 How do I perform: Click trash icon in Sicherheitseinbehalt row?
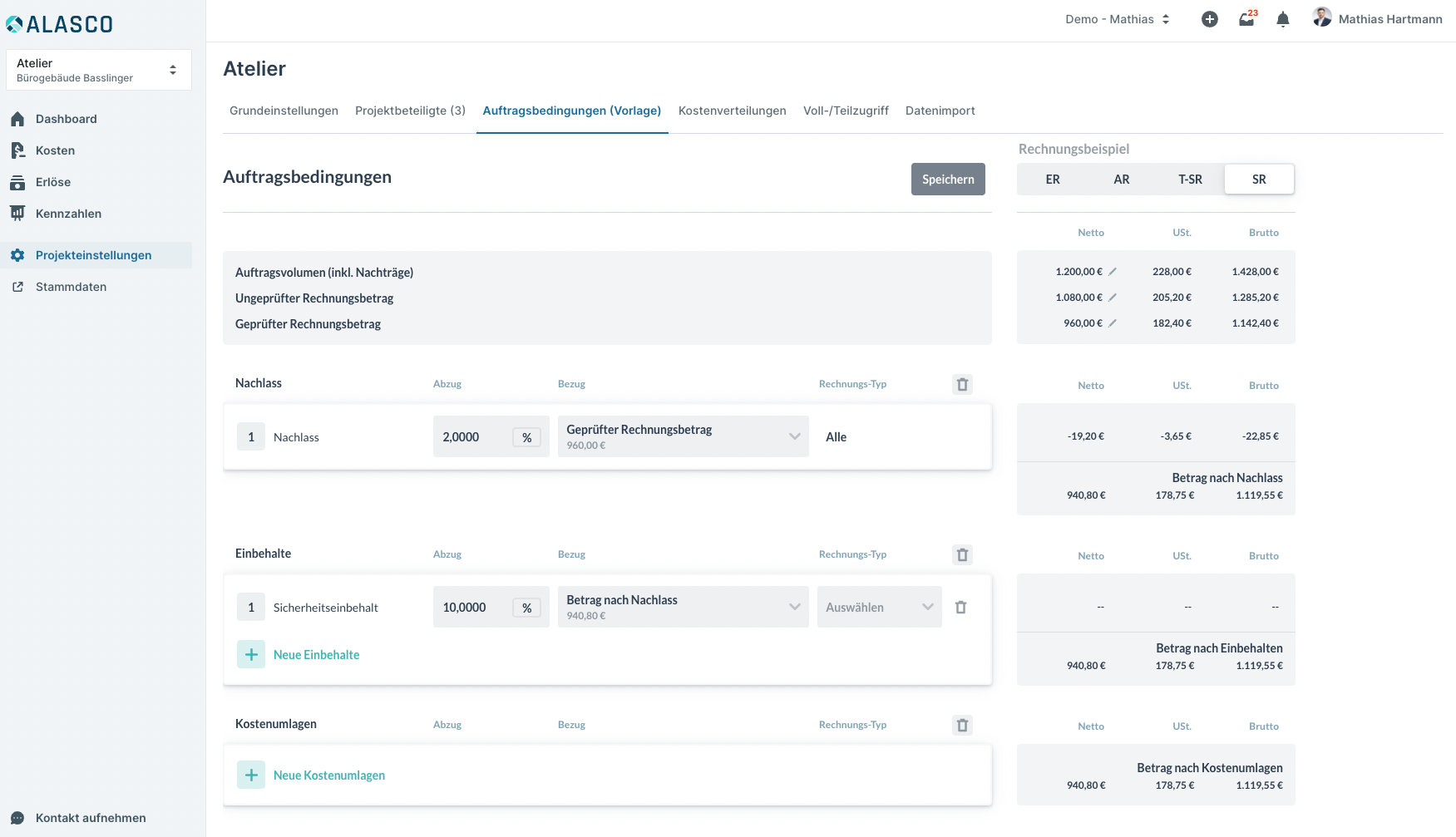[960, 608]
